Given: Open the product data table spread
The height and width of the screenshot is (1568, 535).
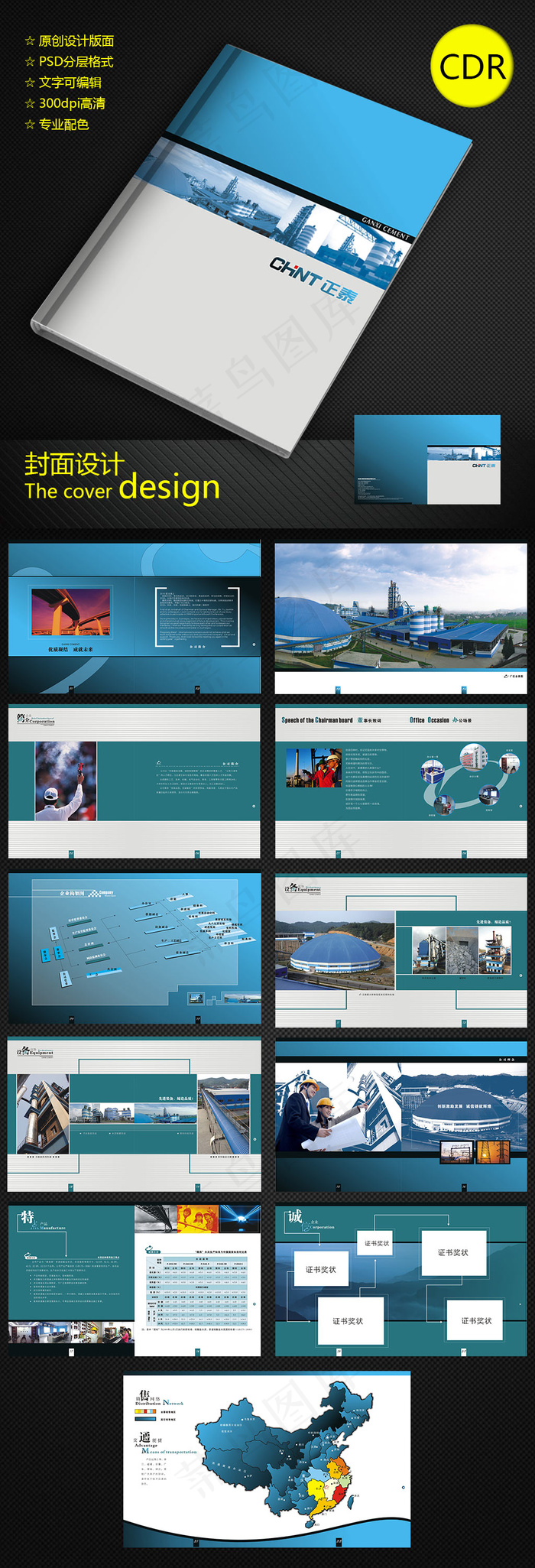Looking at the screenshot, I should coord(135,1281).
